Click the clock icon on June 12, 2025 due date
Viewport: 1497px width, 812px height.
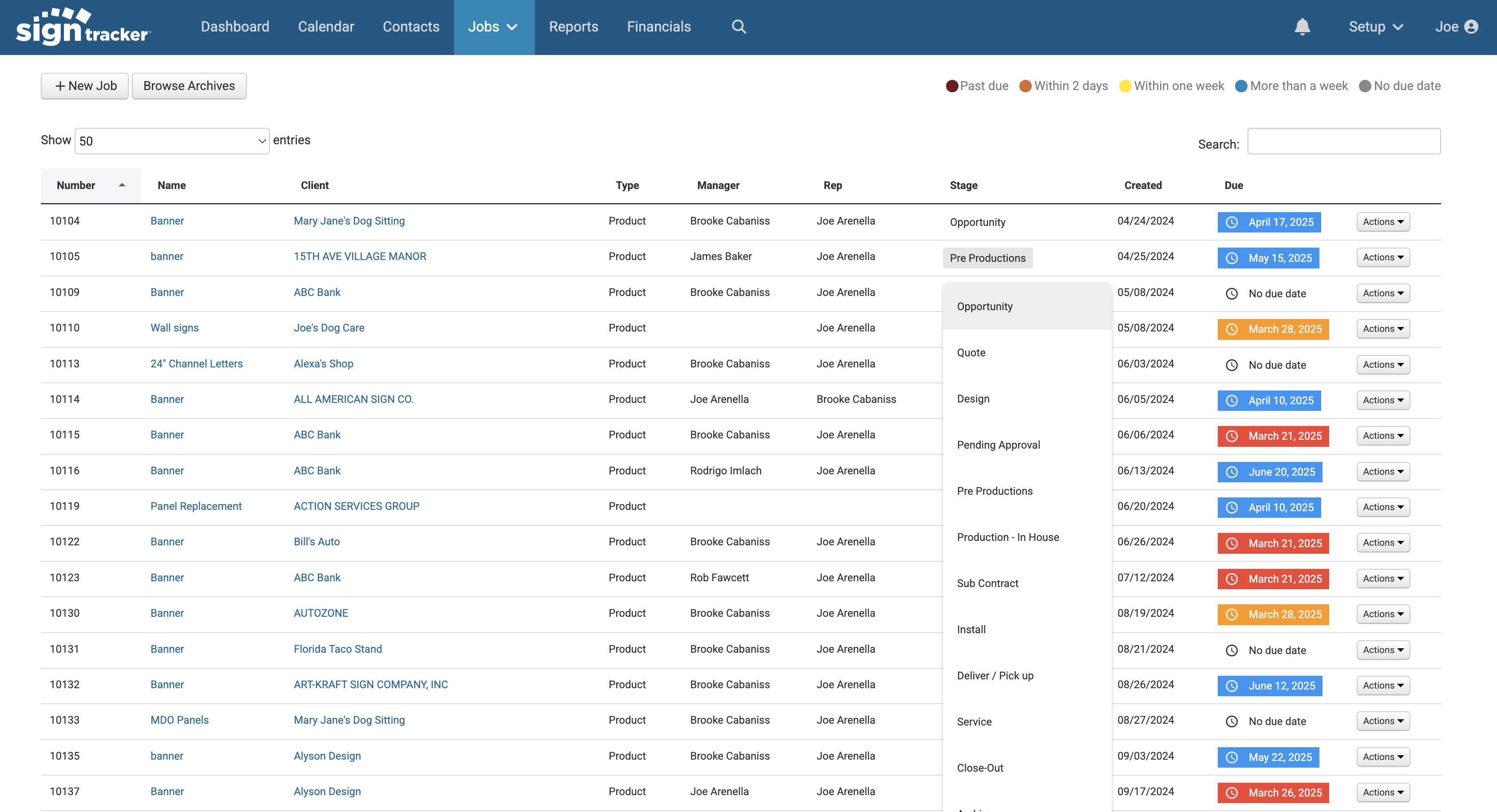(x=1232, y=686)
